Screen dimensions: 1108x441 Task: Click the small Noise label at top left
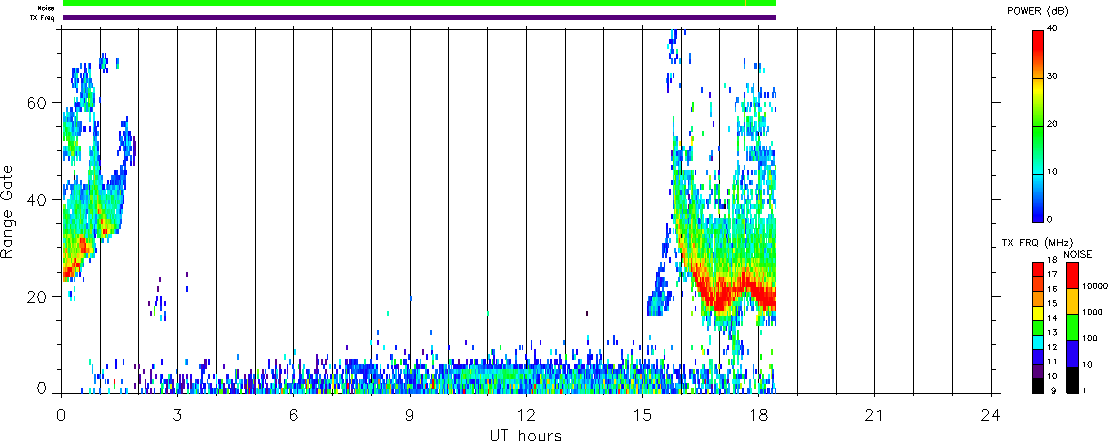click(x=46, y=8)
